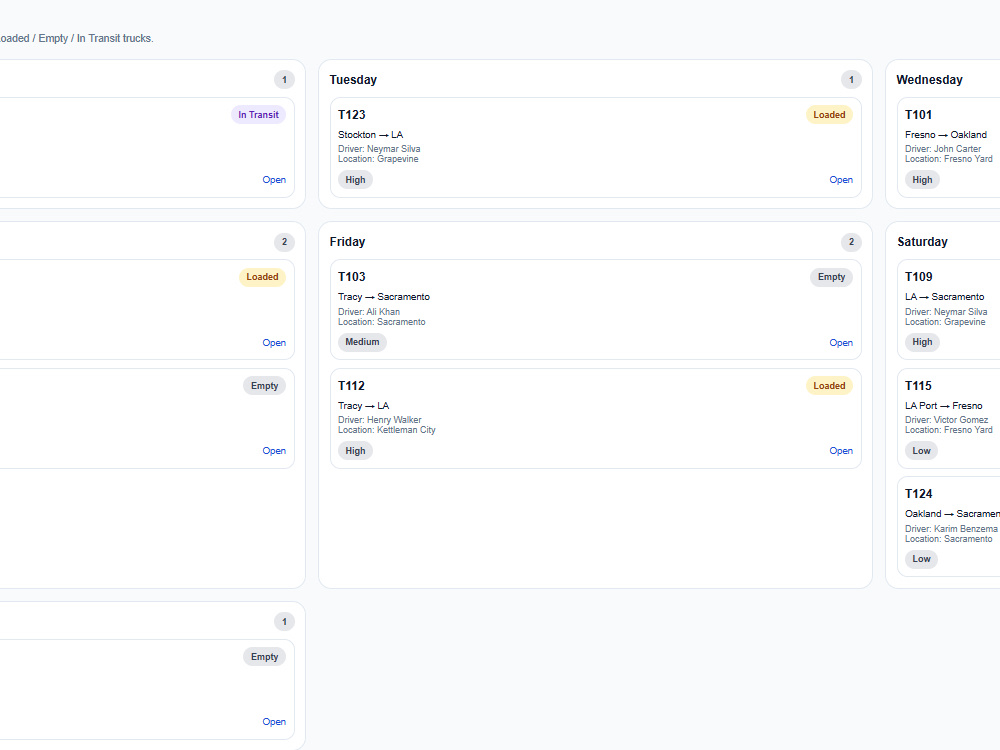Click the Loaded badge on T112

tap(829, 386)
